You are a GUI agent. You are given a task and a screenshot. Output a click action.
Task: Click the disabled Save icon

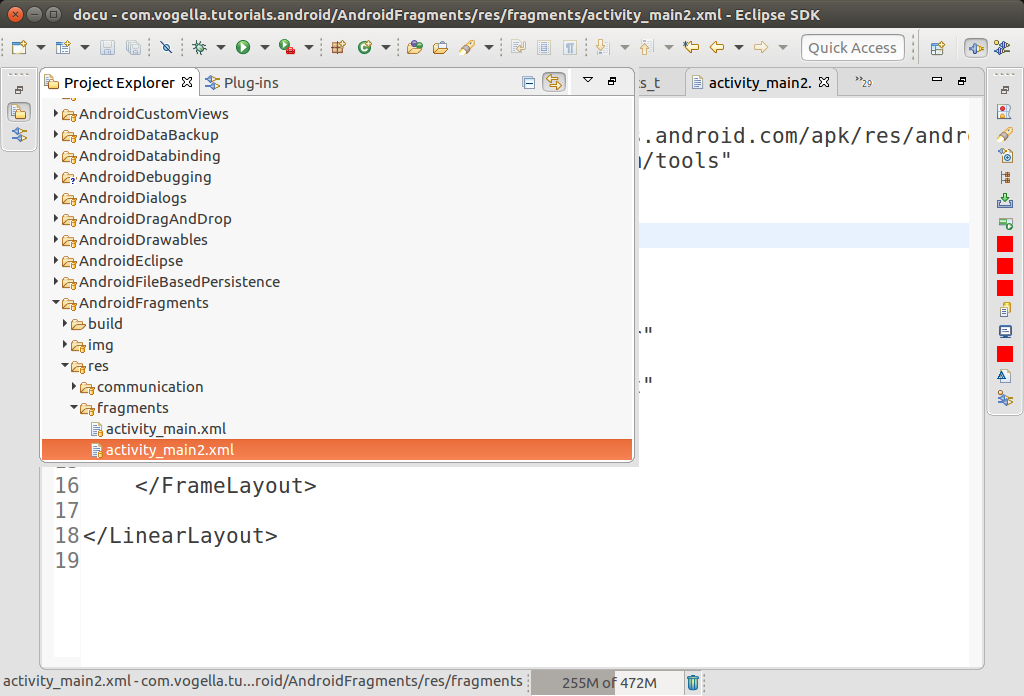[107, 47]
